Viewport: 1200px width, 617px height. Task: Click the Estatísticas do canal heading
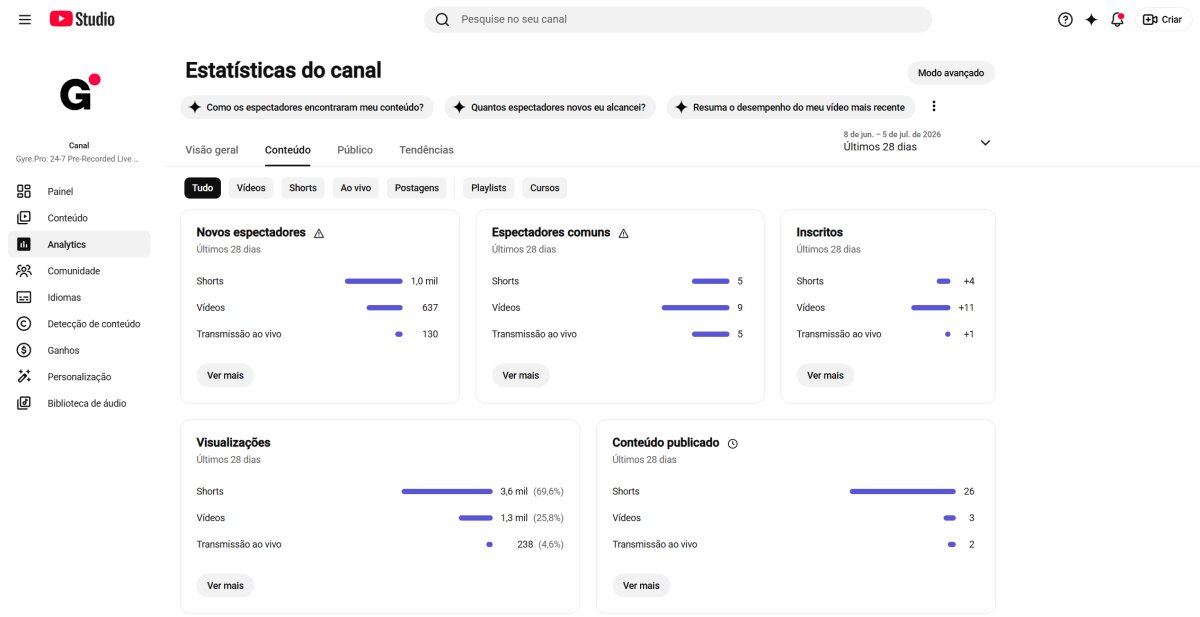tap(284, 70)
